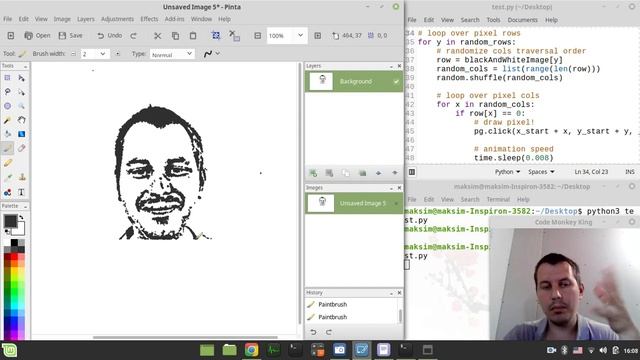The image size is (640, 360).
Task: Click Crop to Selection icon
Action: pos(216,36)
